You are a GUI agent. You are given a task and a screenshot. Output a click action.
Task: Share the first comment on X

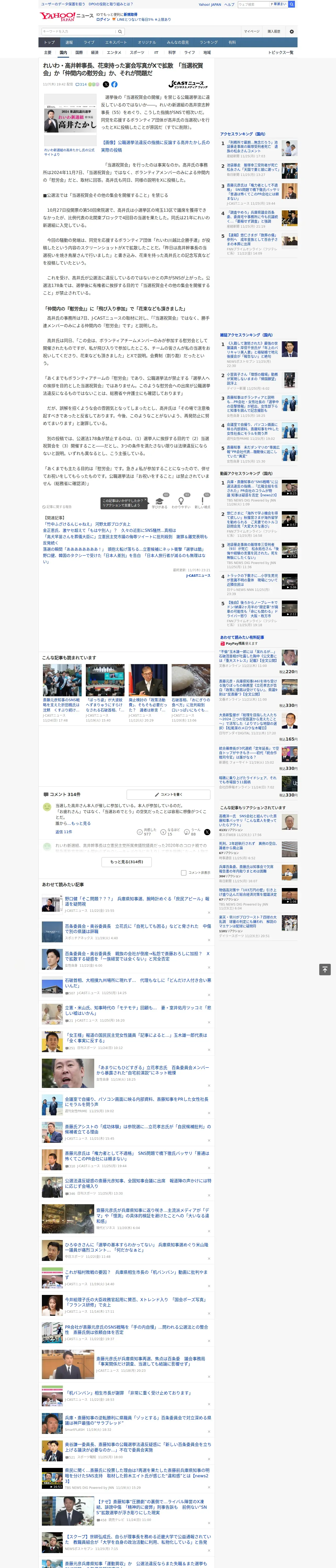207,832
